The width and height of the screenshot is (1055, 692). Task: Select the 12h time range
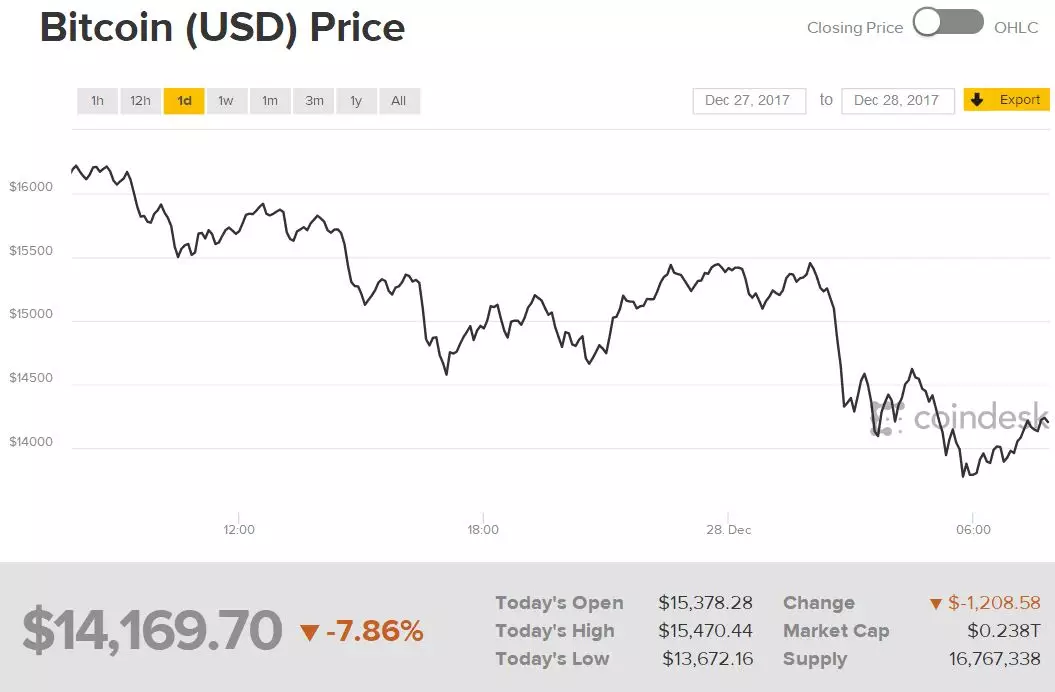click(x=140, y=101)
